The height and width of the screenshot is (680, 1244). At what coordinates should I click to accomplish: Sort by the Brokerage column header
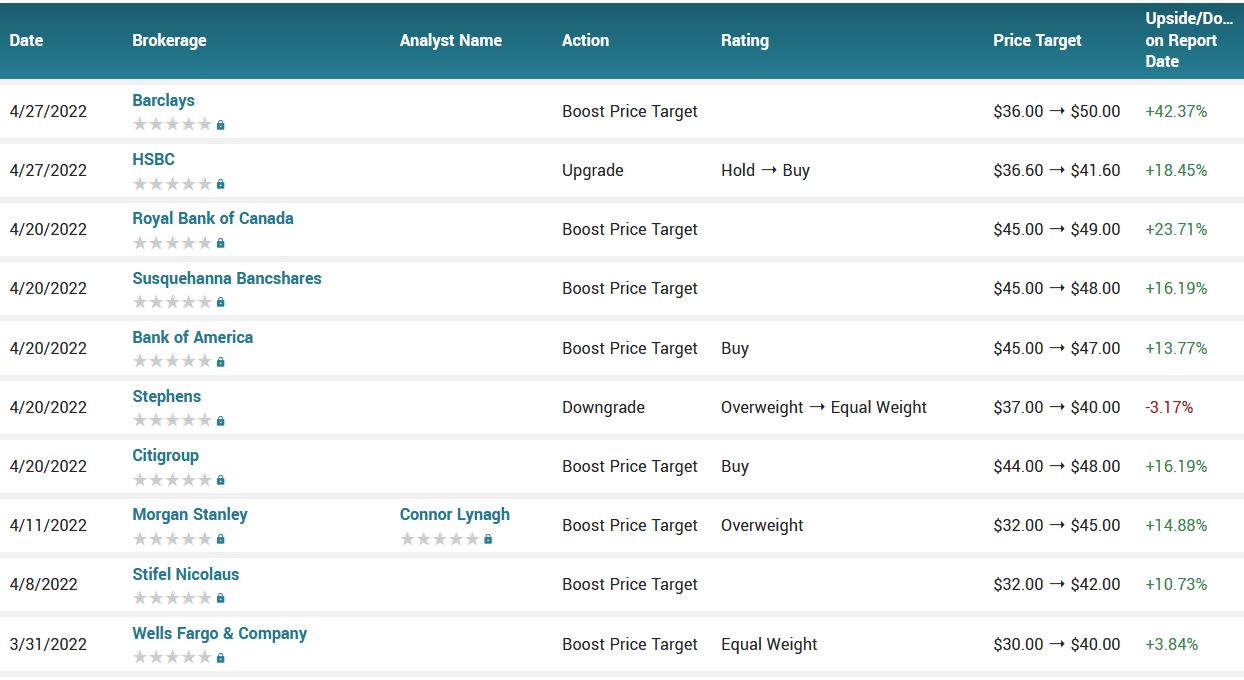coord(169,40)
